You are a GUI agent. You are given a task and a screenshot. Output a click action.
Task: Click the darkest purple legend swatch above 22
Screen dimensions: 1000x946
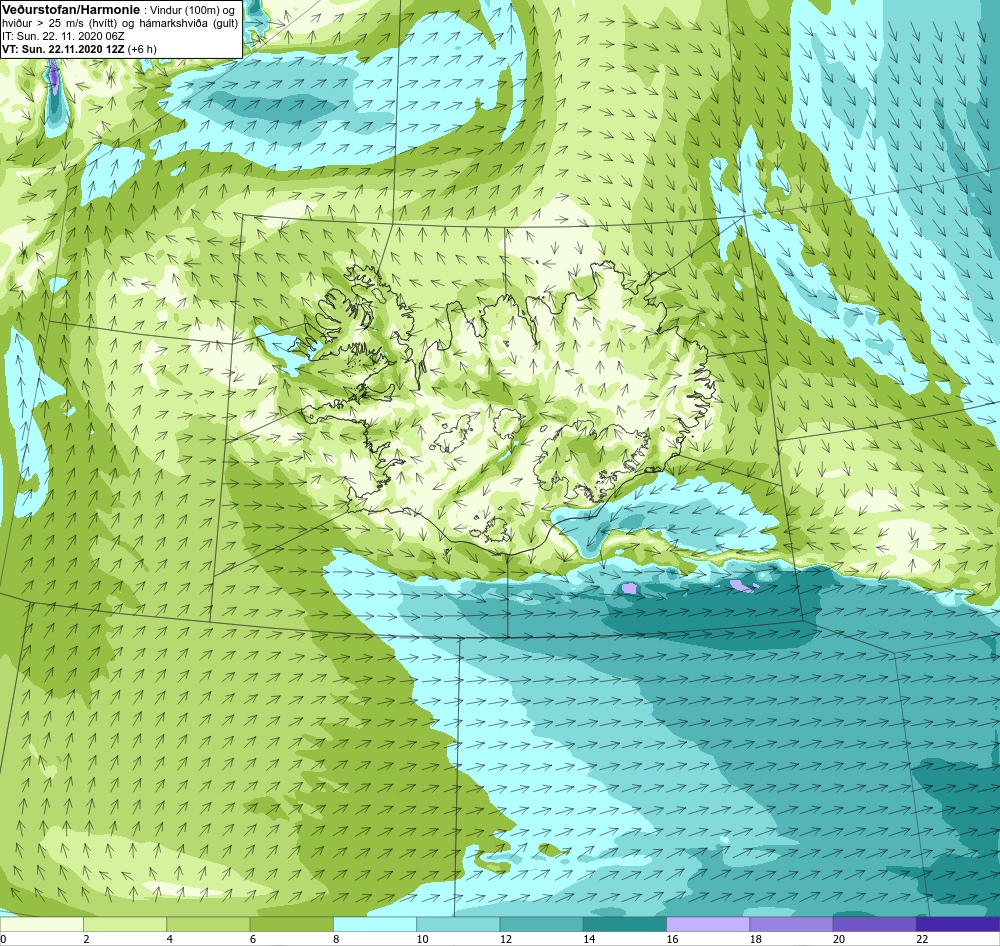(958, 924)
